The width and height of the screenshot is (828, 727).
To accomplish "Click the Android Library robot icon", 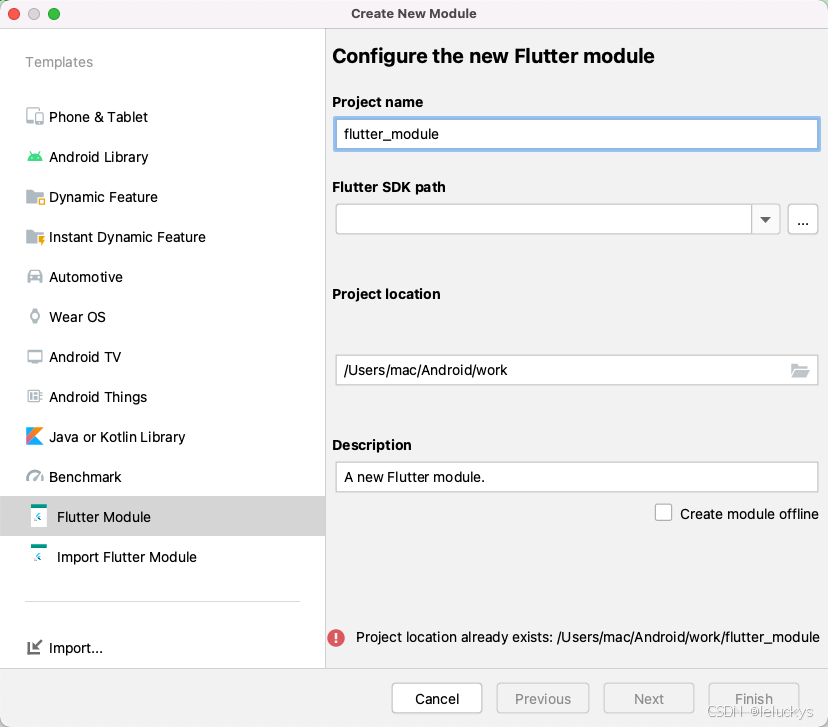I will point(35,157).
